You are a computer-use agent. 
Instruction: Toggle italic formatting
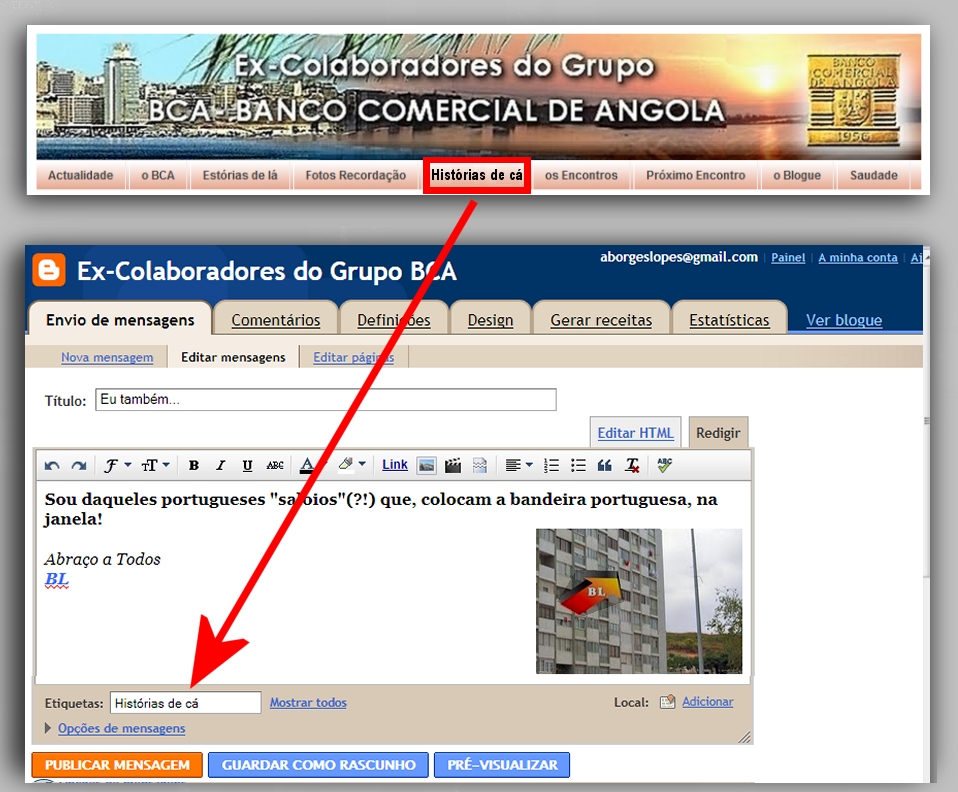tap(221, 466)
